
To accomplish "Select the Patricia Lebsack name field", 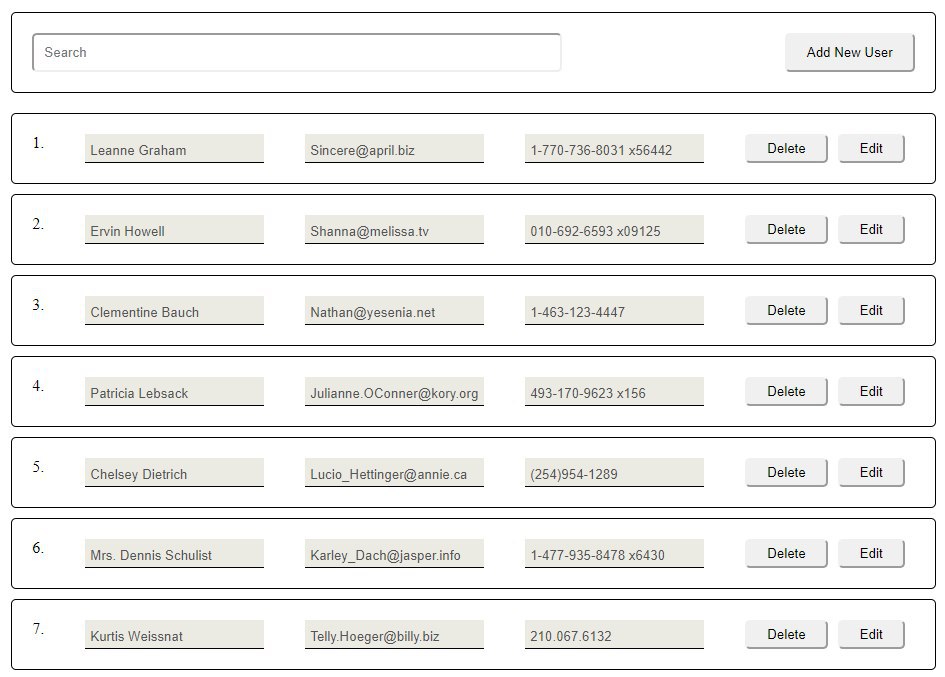I will coord(174,392).
